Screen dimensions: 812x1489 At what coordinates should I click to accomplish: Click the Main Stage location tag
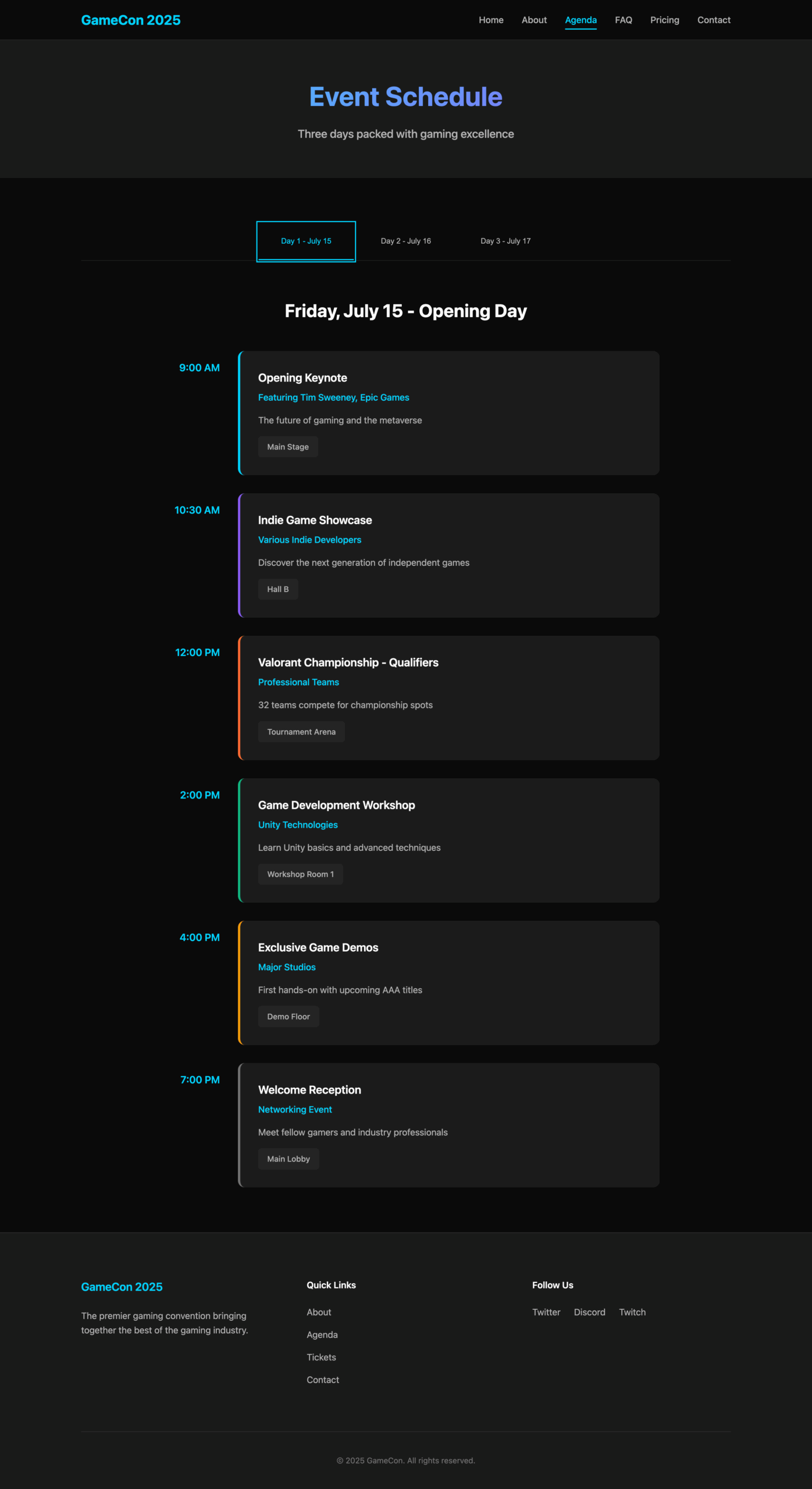pyautogui.click(x=288, y=447)
